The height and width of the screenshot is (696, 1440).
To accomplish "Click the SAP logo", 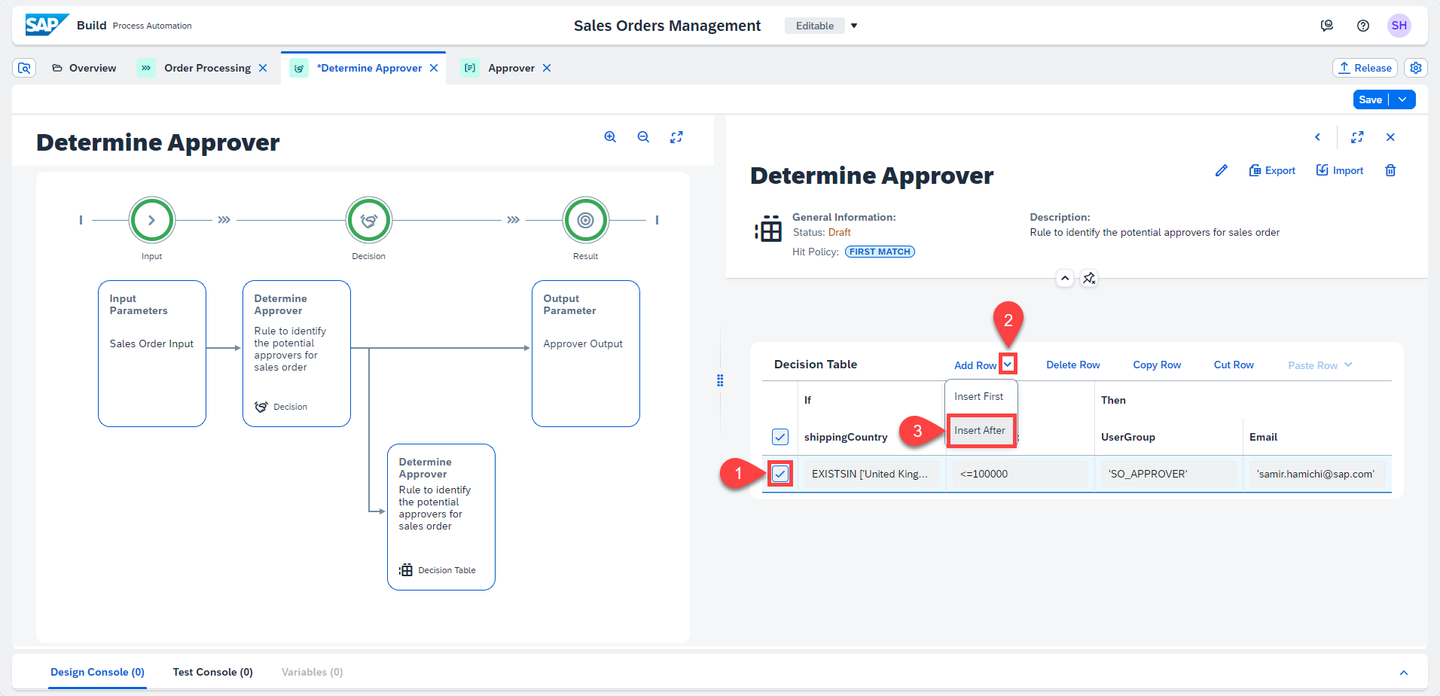I will click(47, 25).
